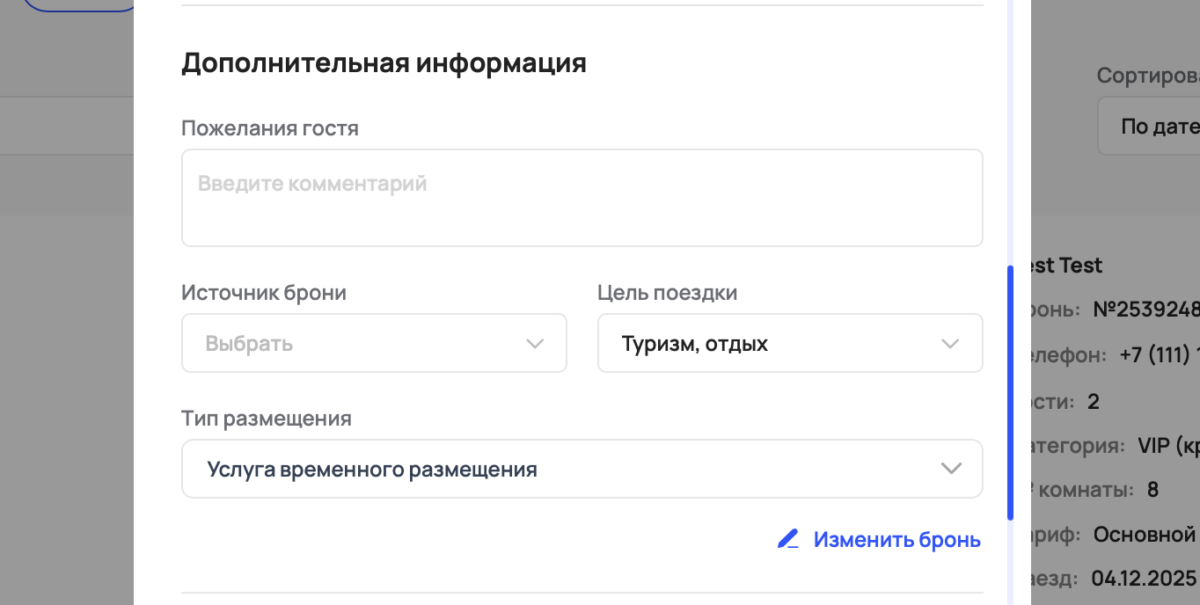Open the Тип размещения dropdown

(582, 468)
